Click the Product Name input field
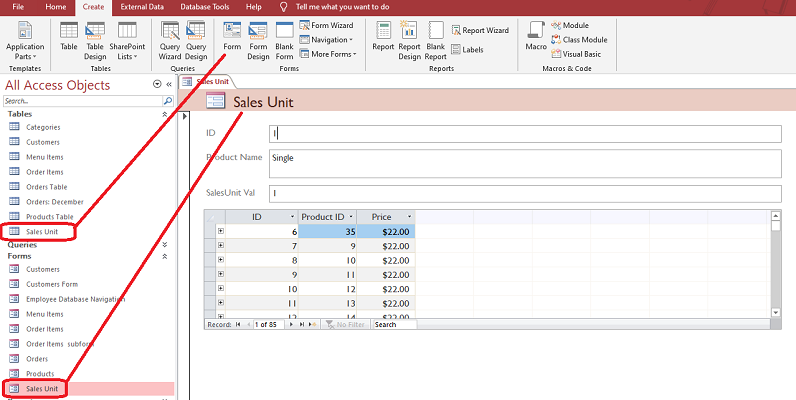 coord(525,163)
